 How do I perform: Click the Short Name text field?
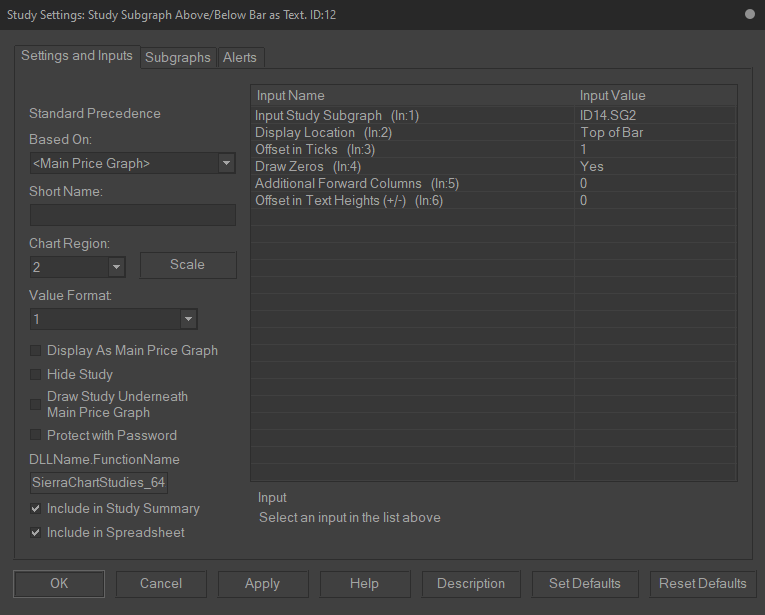[133, 215]
